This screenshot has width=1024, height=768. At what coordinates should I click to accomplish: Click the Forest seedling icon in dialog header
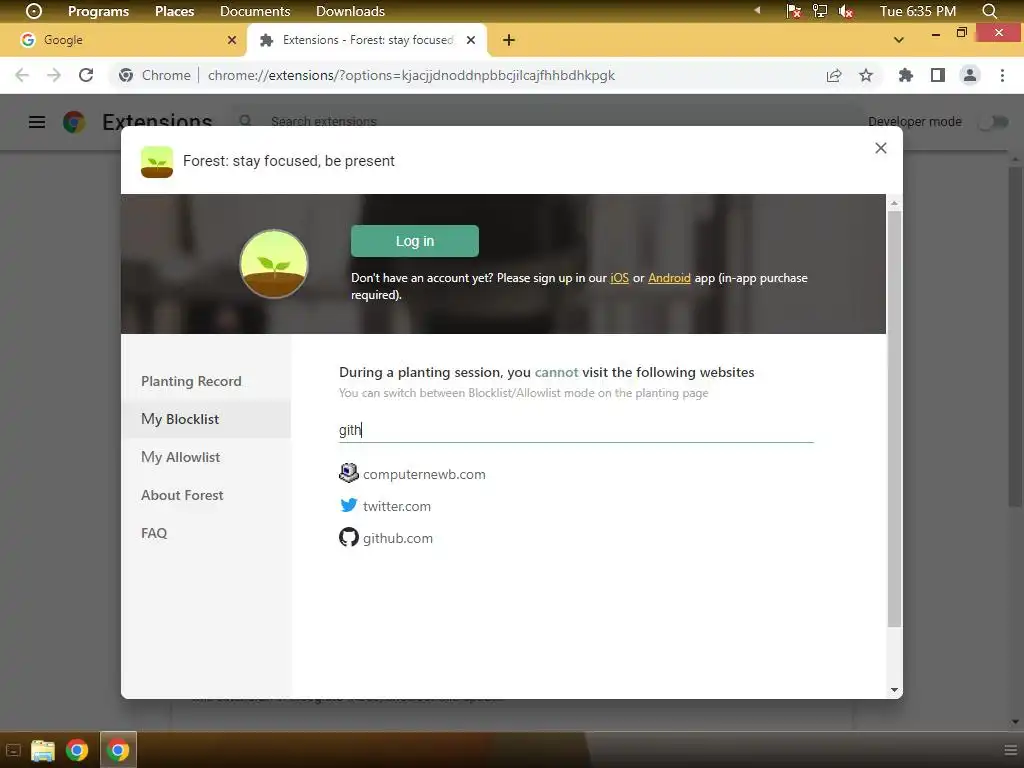(157, 161)
